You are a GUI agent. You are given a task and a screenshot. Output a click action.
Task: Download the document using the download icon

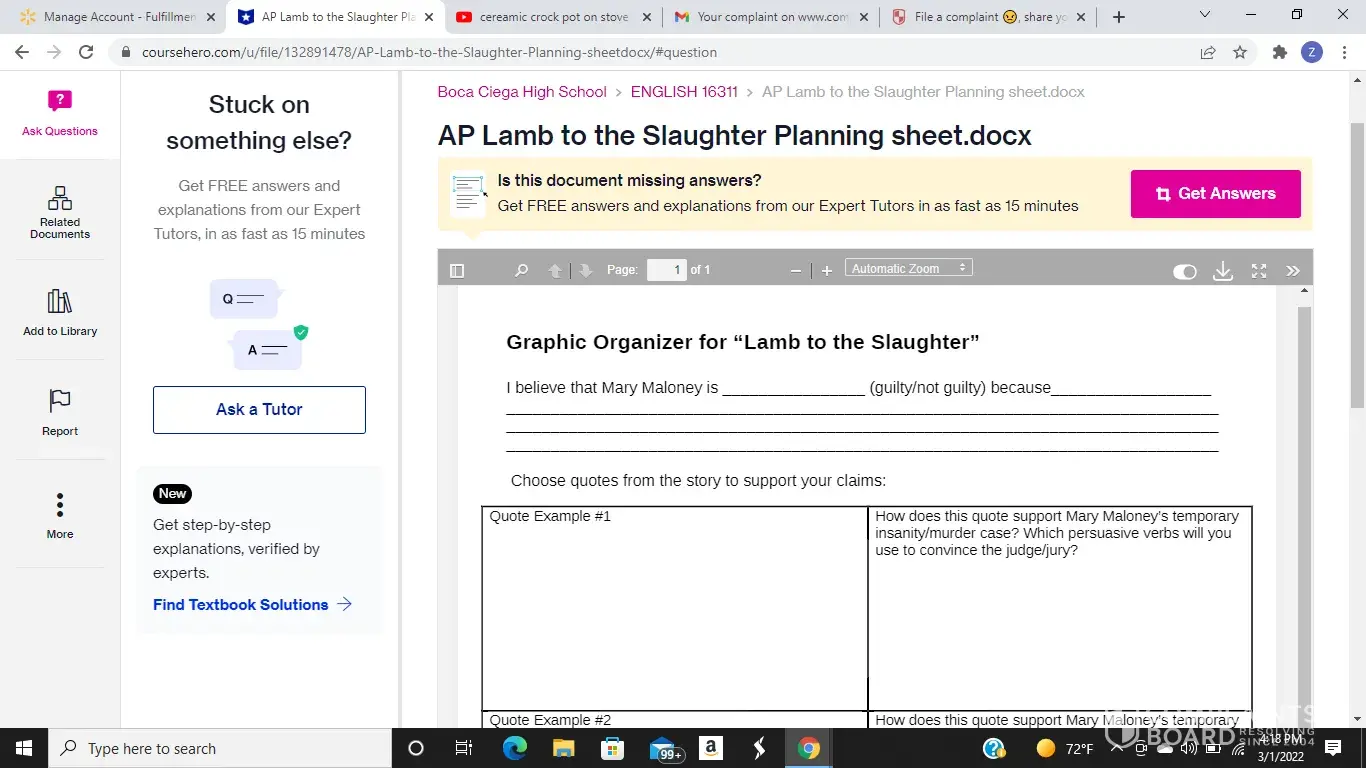click(1222, 271)
